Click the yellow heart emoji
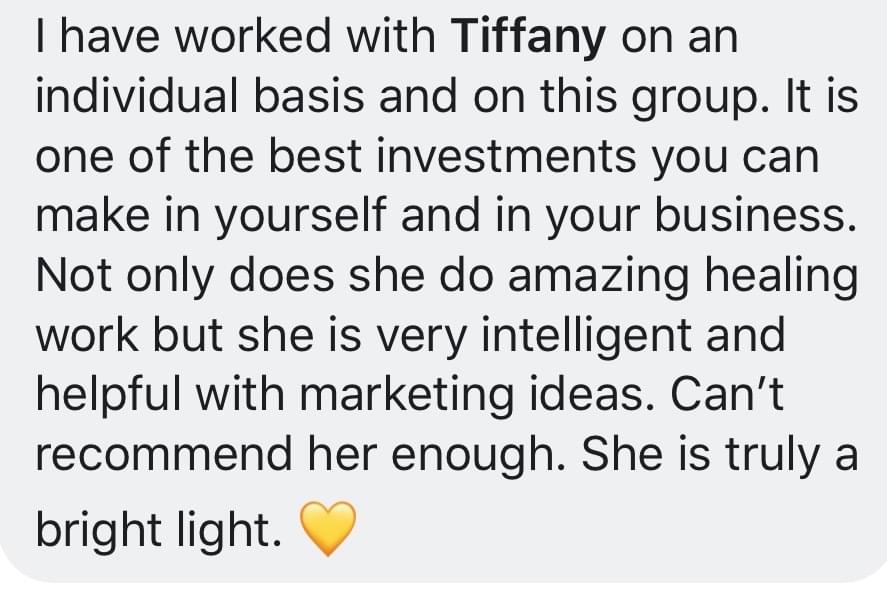The width and height of the screenshot is (887, 590). pos(326,530)
